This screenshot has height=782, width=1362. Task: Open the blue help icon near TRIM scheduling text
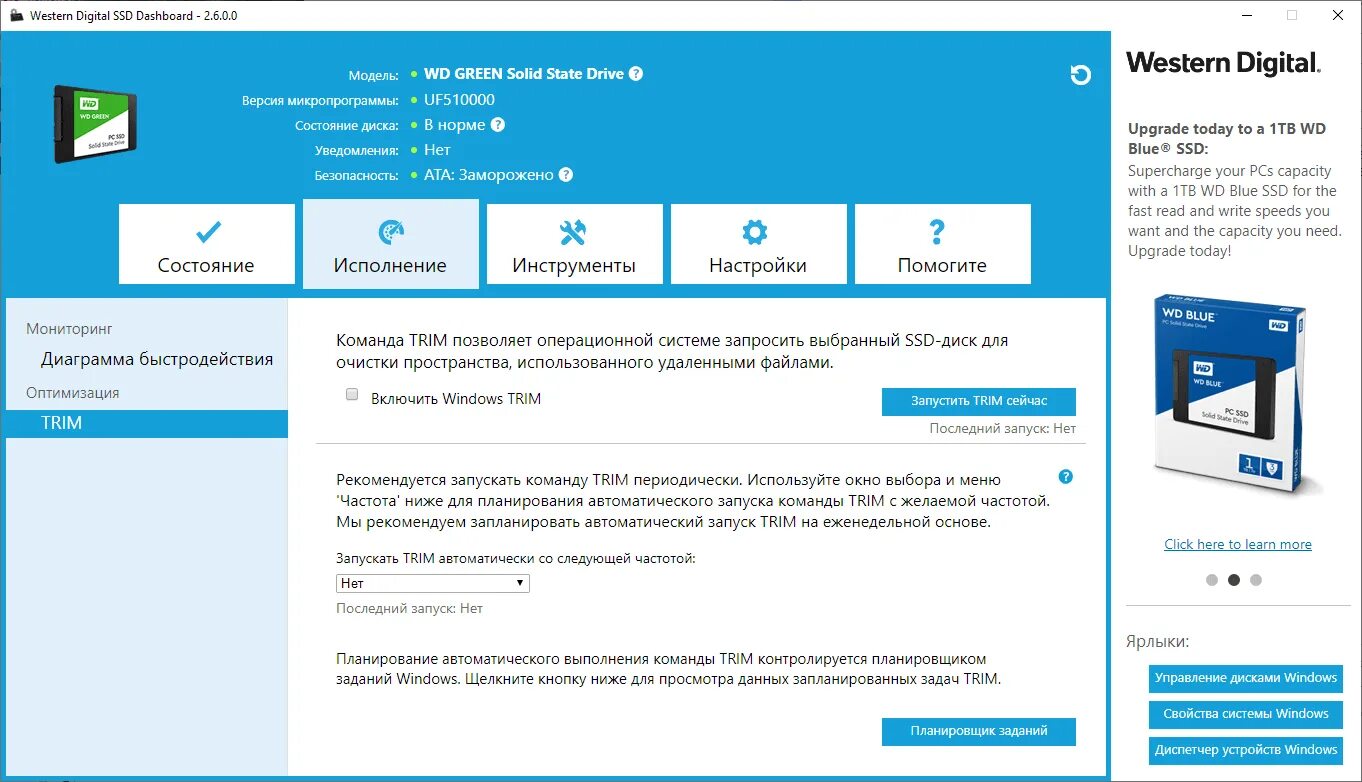pos(1065,477)
